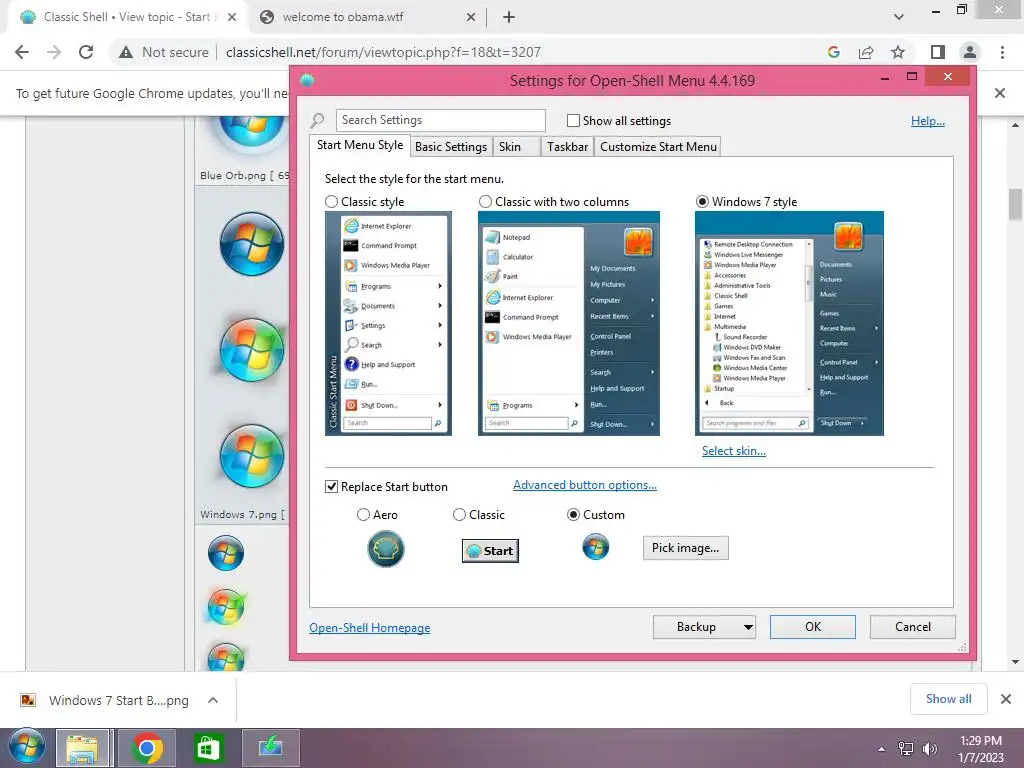Click the Pick image button
The width and height of the screenshot is (1024, 768).
point(685,548)
